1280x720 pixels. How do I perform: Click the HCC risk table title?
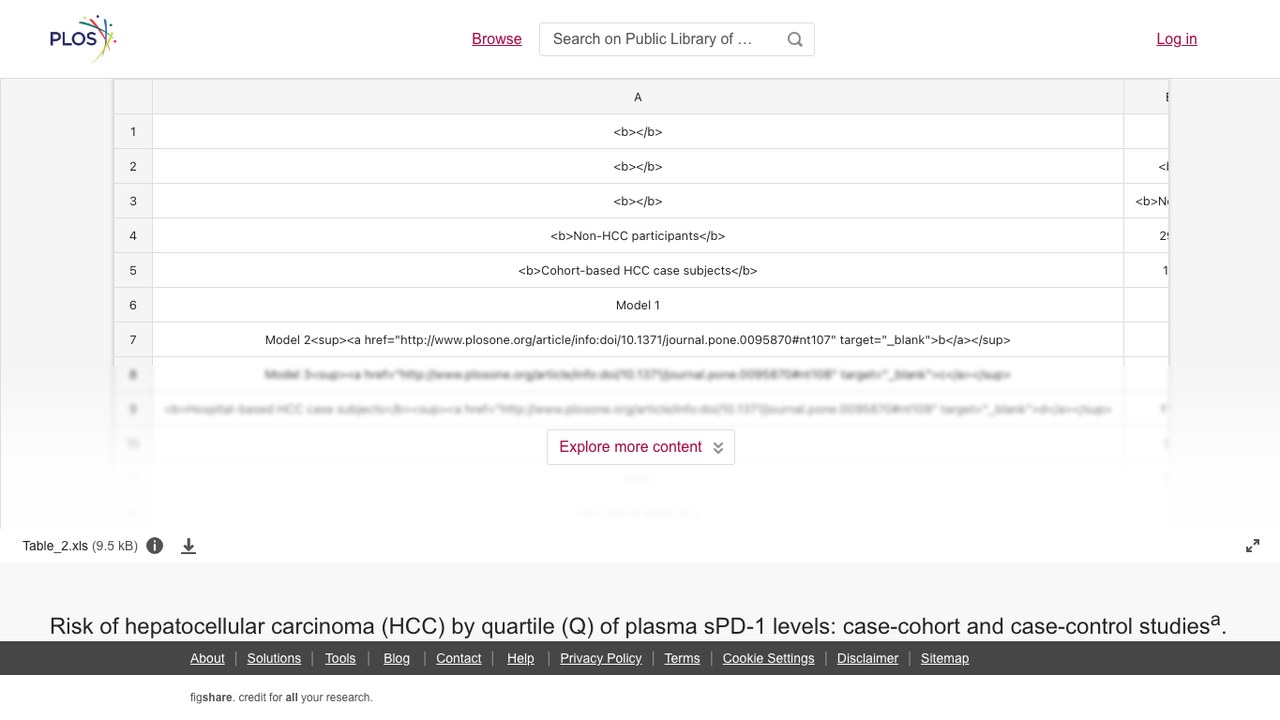pos(638,625)
